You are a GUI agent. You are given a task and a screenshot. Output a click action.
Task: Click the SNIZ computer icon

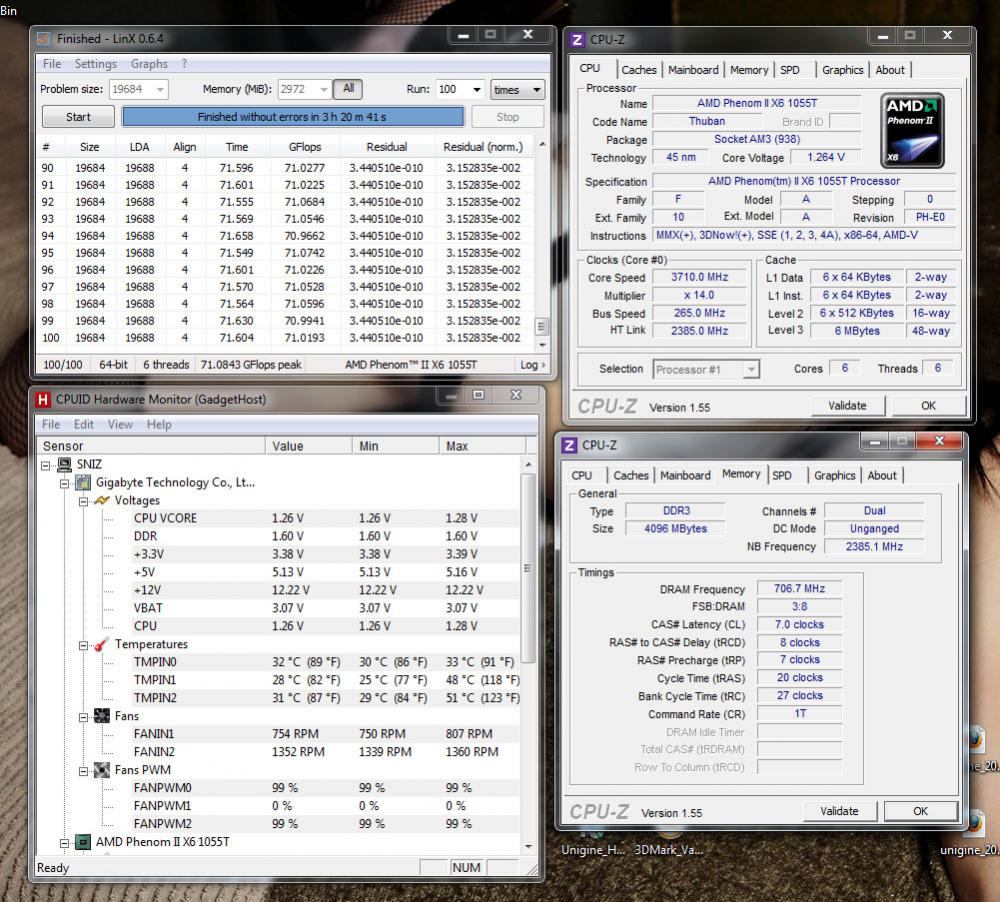coord(64,464)
